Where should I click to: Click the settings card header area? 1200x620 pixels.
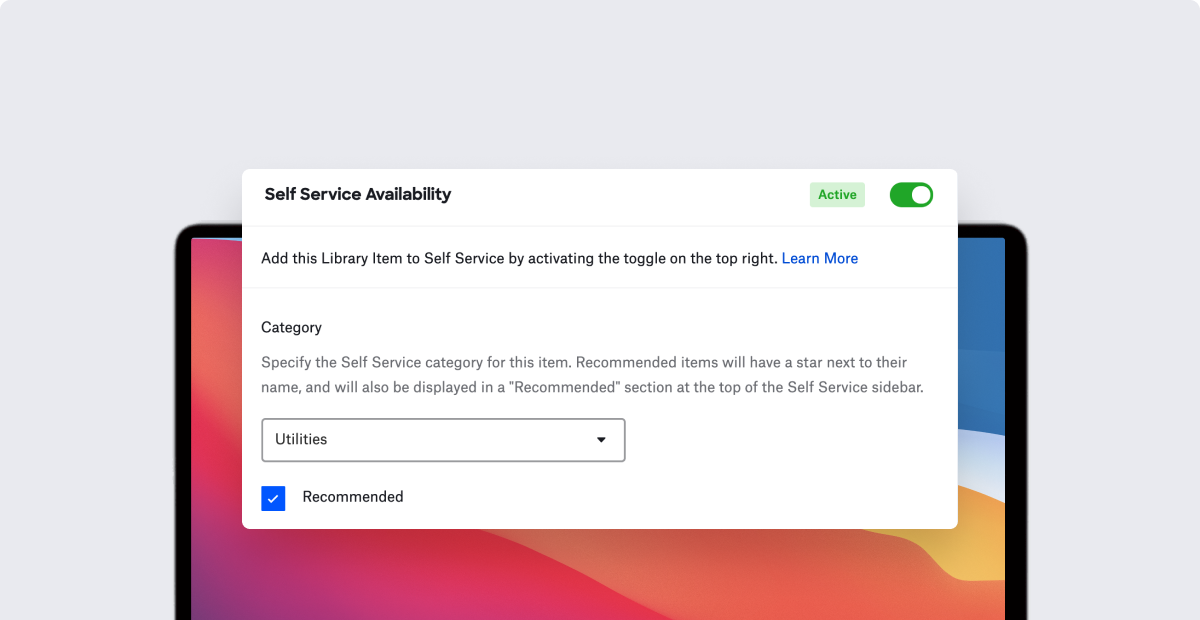click(x=600, y=195)
